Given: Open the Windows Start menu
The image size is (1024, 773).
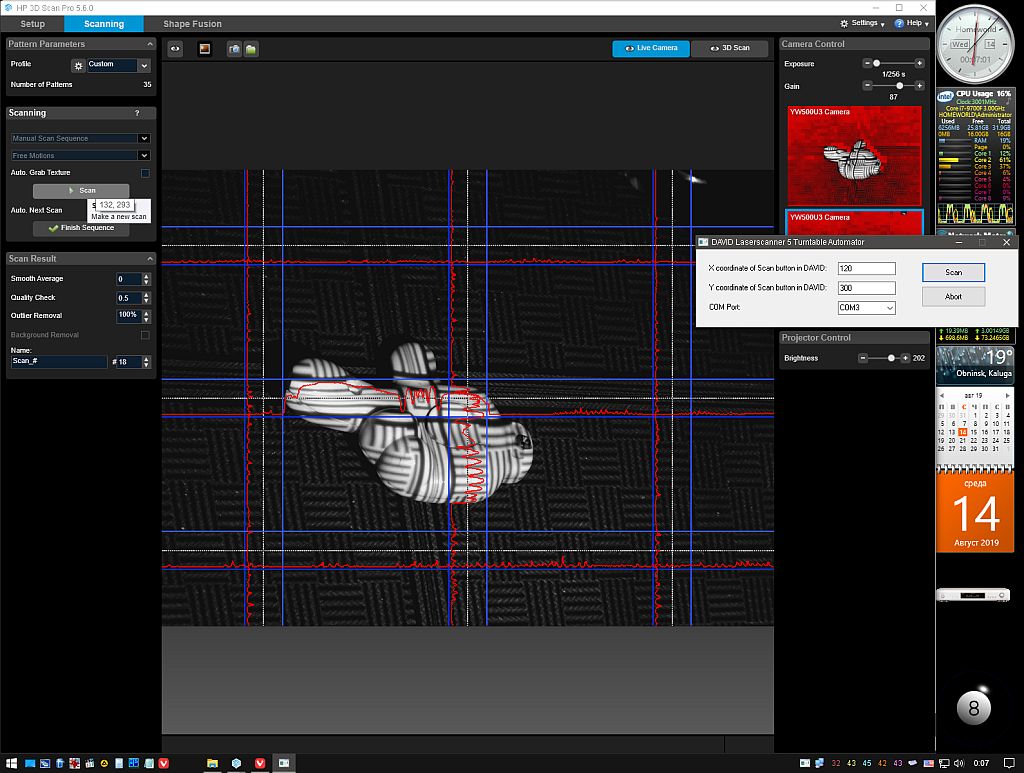Looking at the screenshot, I should [12, 763].
